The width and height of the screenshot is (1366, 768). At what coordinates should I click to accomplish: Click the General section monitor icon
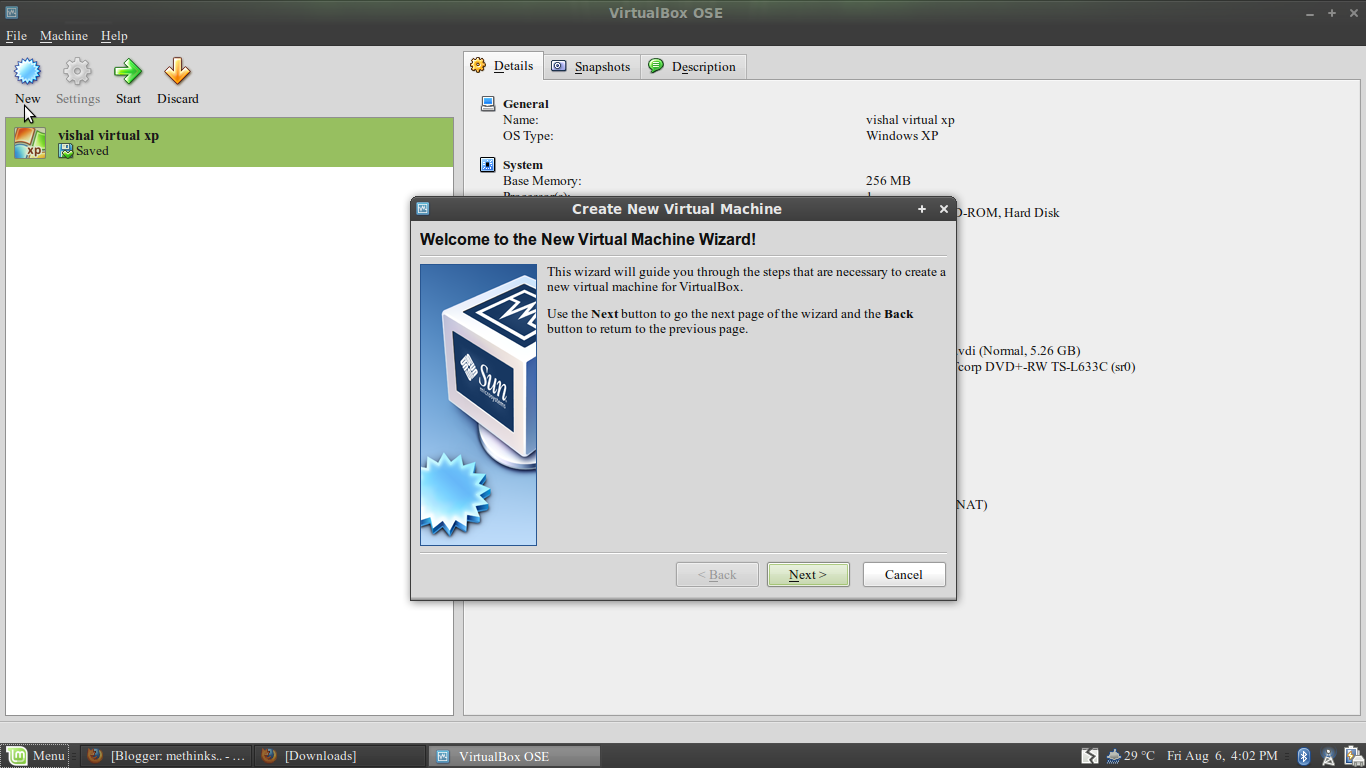pyautogui.click(x=488, y=103)
